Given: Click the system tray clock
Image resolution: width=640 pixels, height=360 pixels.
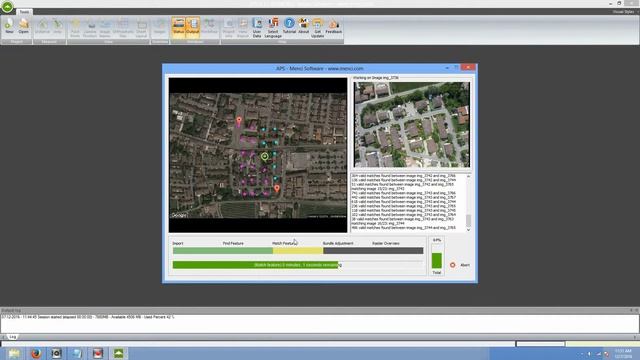Looking at the screenshot, I should pyautogui.click(x=623, y=353).
